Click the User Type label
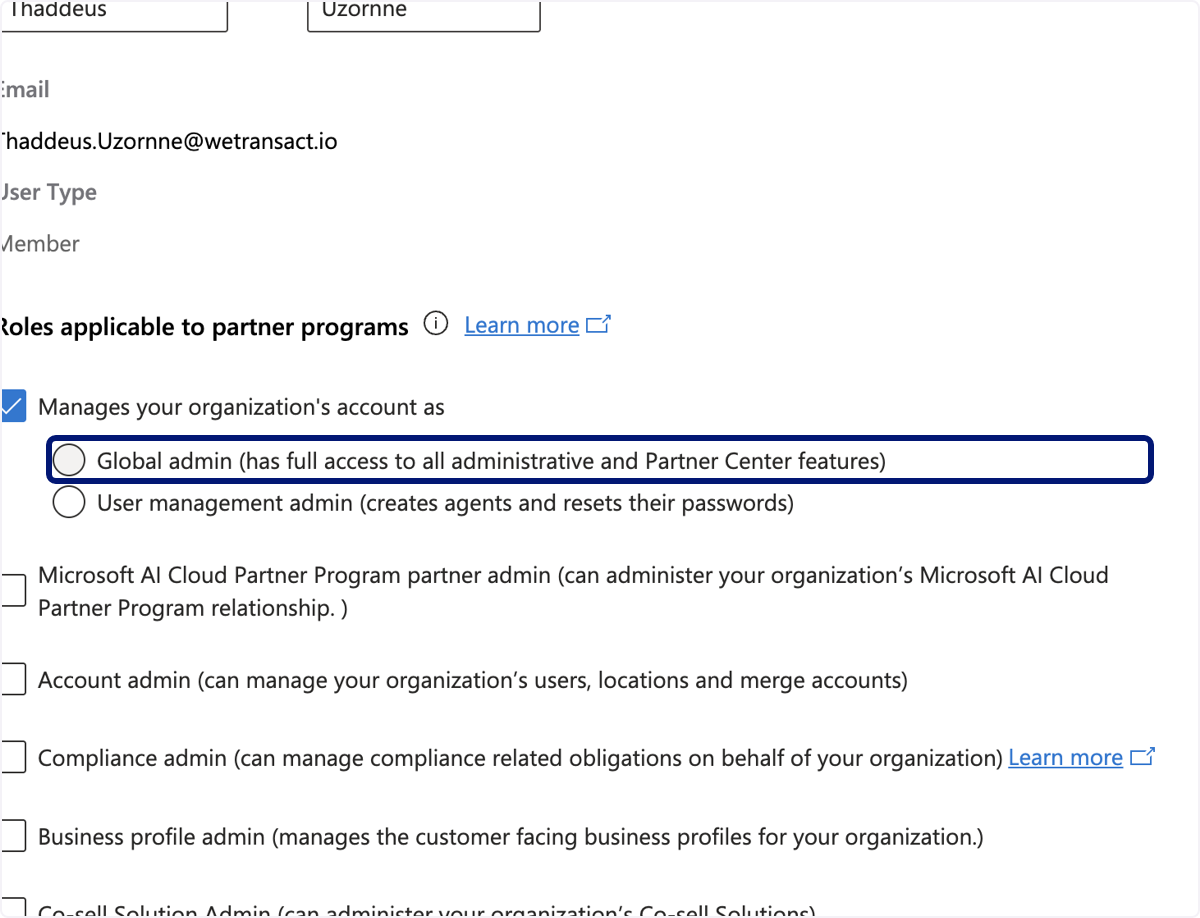The image size is (1200, 918). pos(48,192)
